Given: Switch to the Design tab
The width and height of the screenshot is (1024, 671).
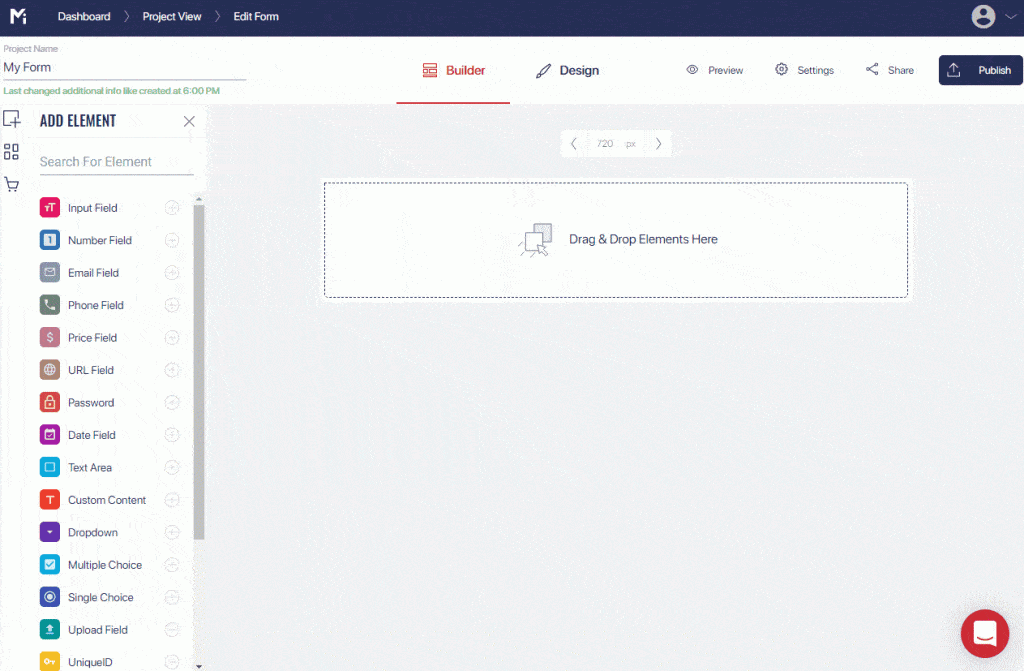Looking at the screenshot, I should (x=567, y=71).
